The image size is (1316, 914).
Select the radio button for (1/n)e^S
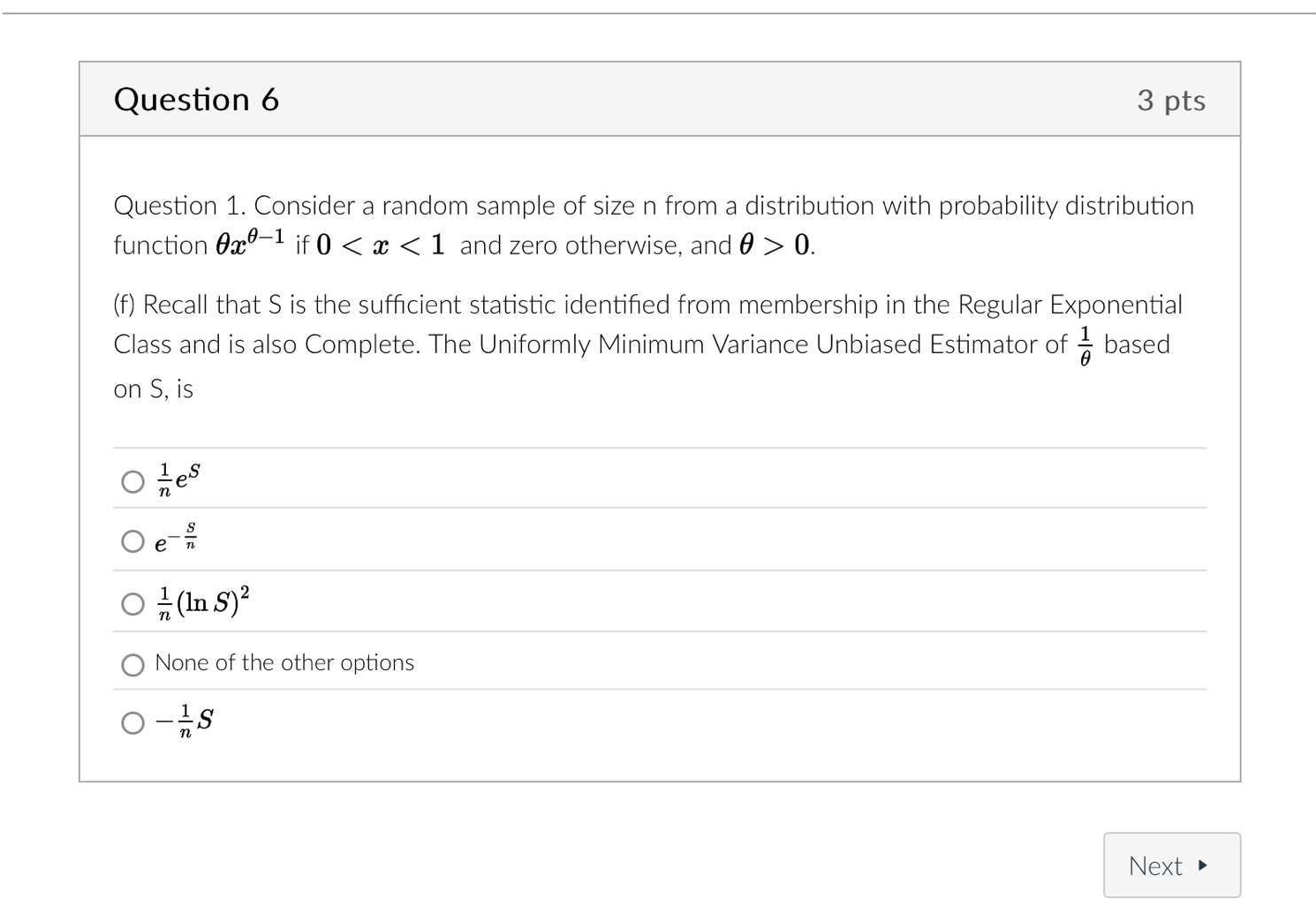coord(132,481)
